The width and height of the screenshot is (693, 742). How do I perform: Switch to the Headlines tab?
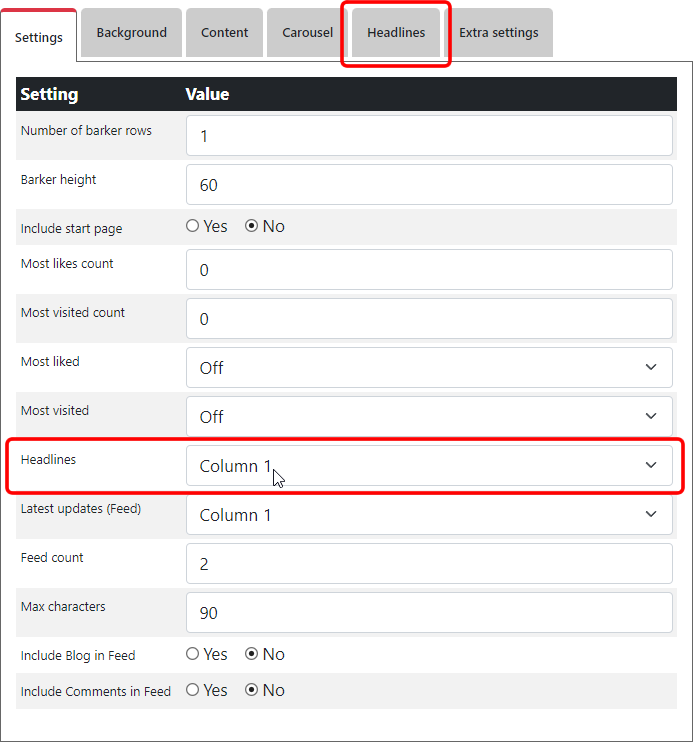[x=395, y=32]
